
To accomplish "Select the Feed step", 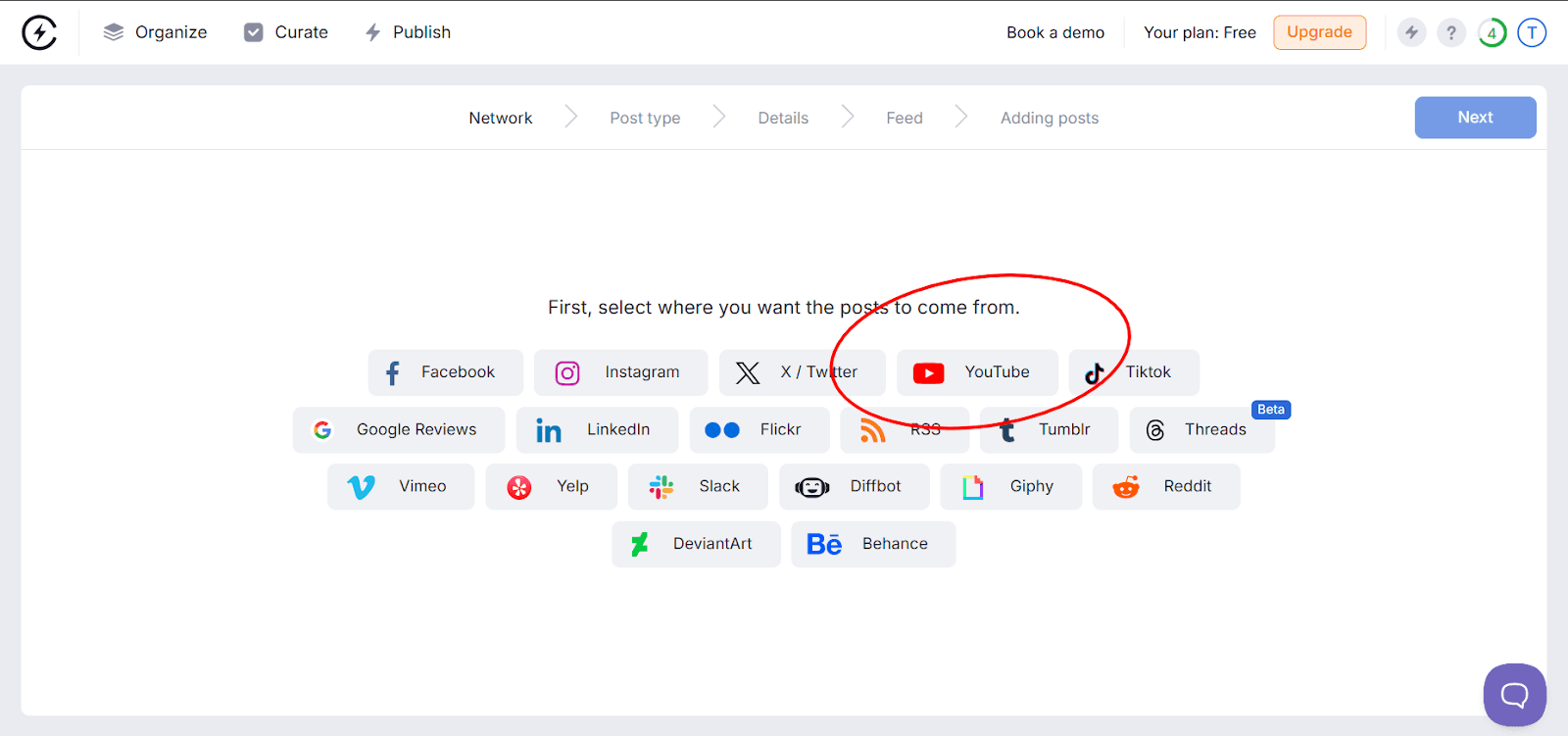I will pos(905,118).
